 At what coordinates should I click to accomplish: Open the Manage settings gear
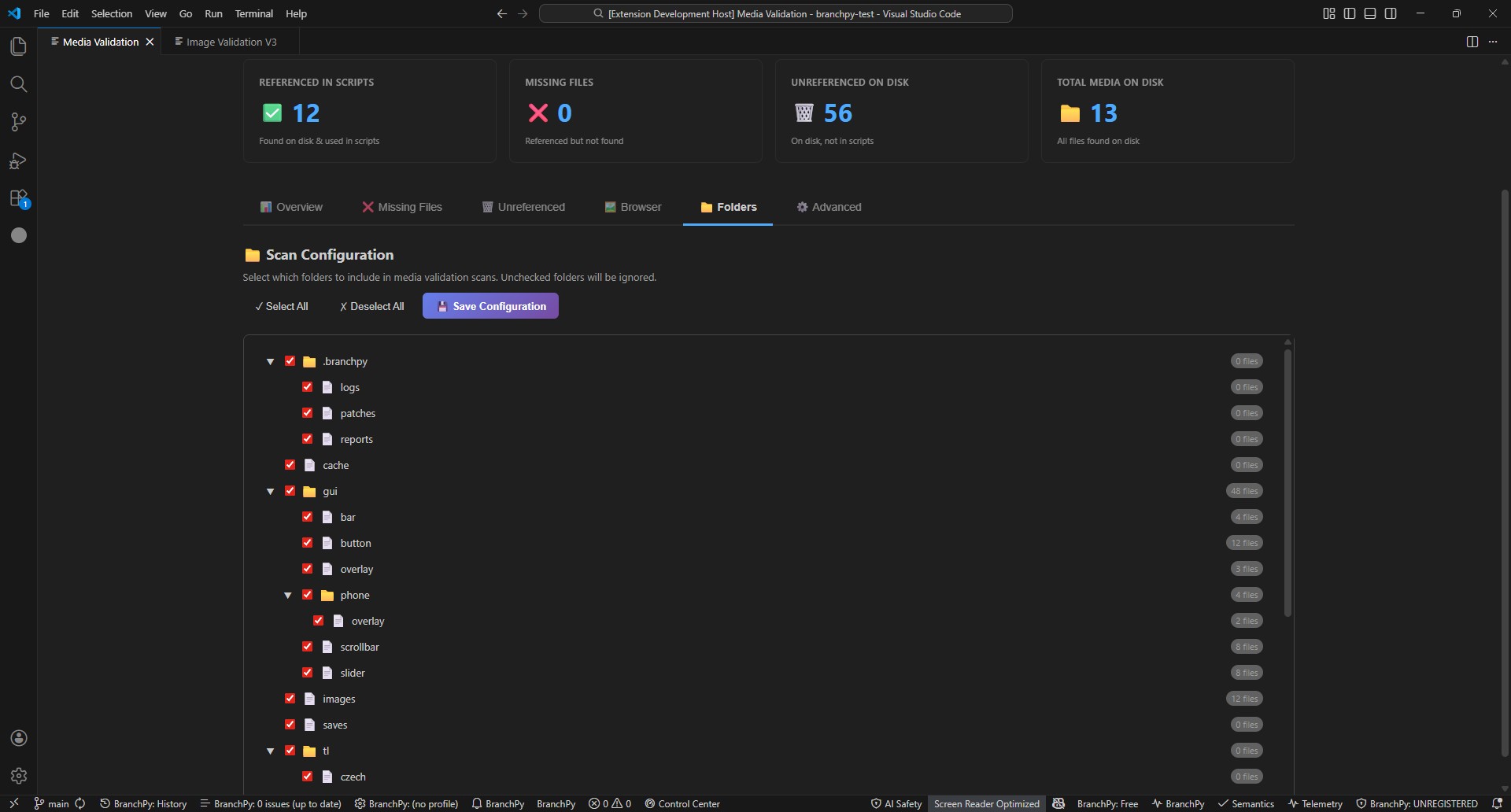(x=18, y=776)
